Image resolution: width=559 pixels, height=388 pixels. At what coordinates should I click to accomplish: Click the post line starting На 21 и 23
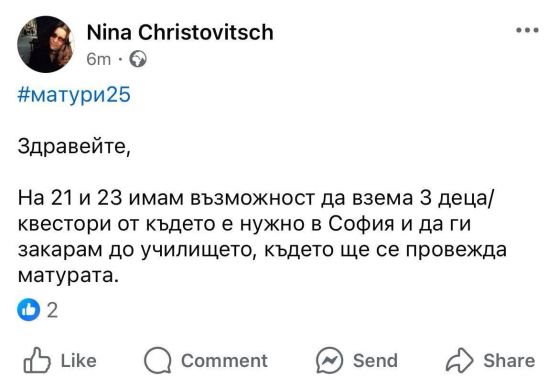(x=255, y=199)
